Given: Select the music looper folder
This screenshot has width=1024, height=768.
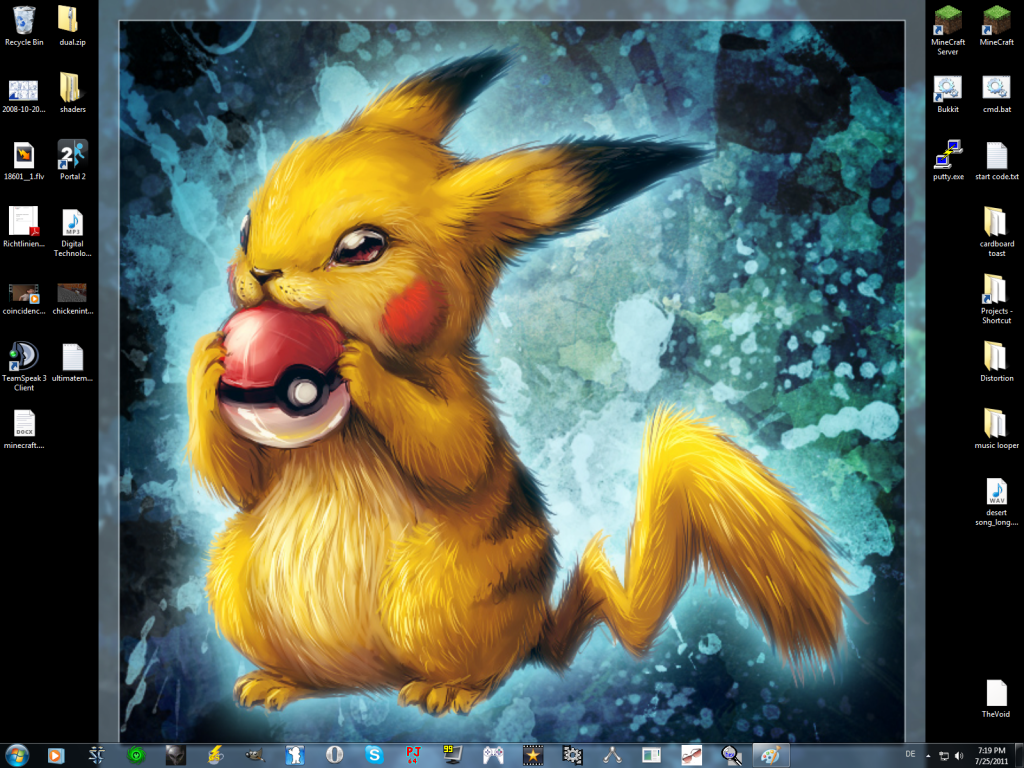Looking at the screenshot, I should coord(997,428).
